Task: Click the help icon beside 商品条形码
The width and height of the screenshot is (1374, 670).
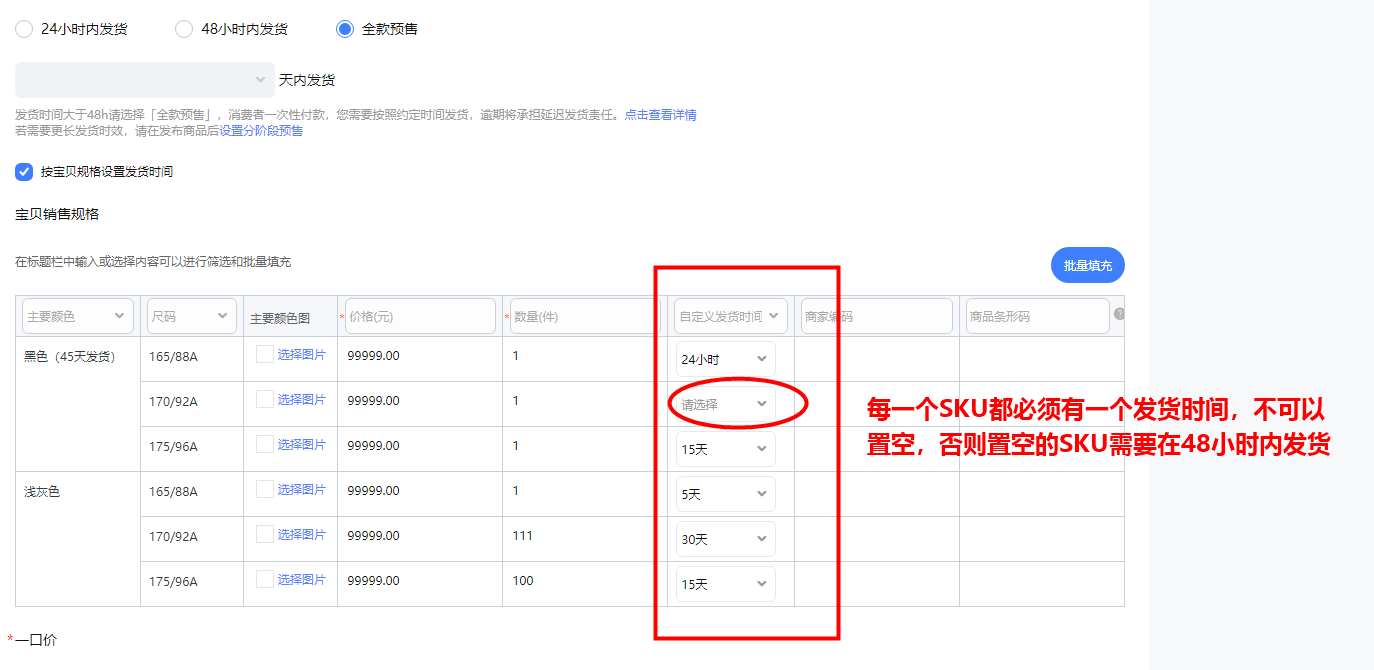Action: click(x=1120, y=314)
